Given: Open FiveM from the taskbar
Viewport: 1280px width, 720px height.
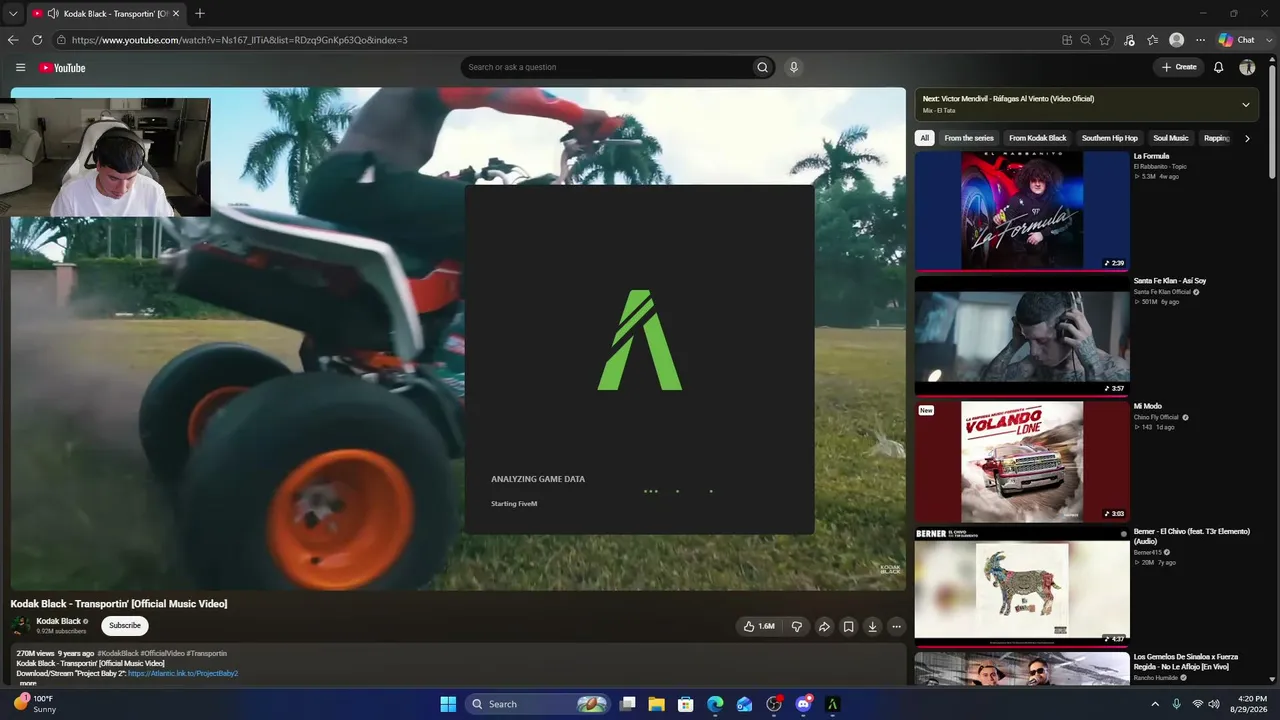Looking at the screenshot, I should (832, 704).
